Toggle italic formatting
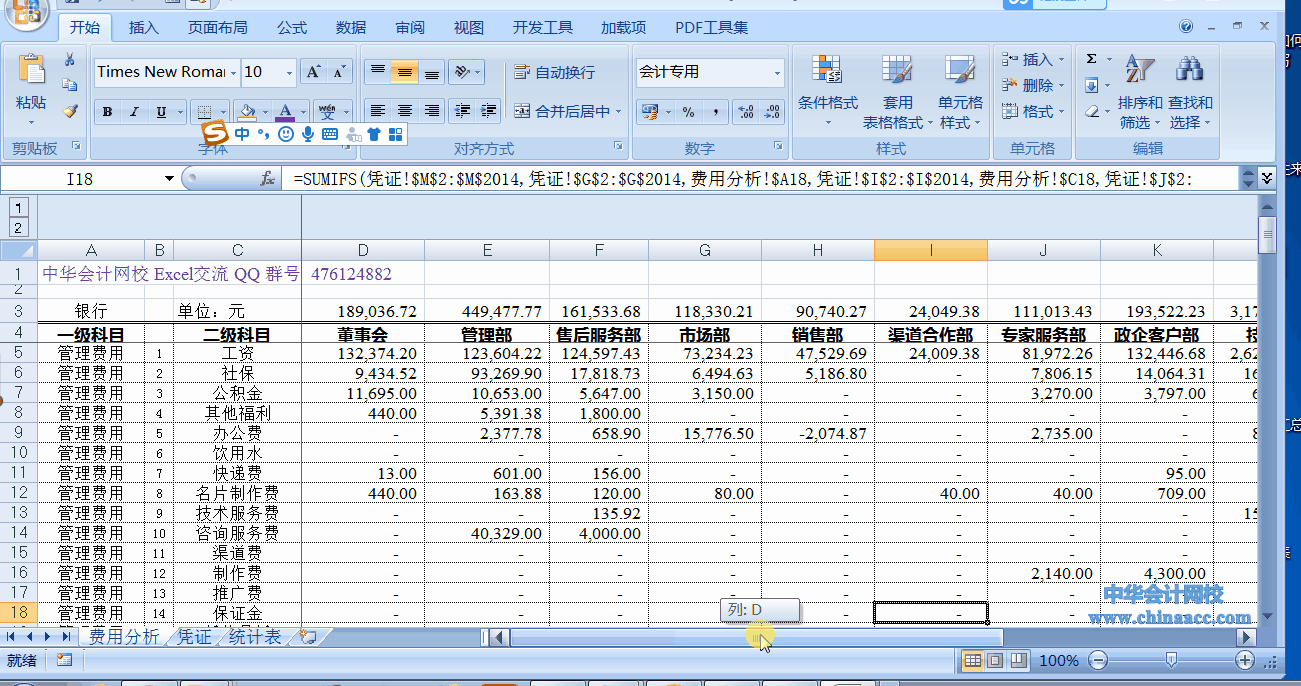This screenshot has width=1301, height=686. (x=134, y=112)
